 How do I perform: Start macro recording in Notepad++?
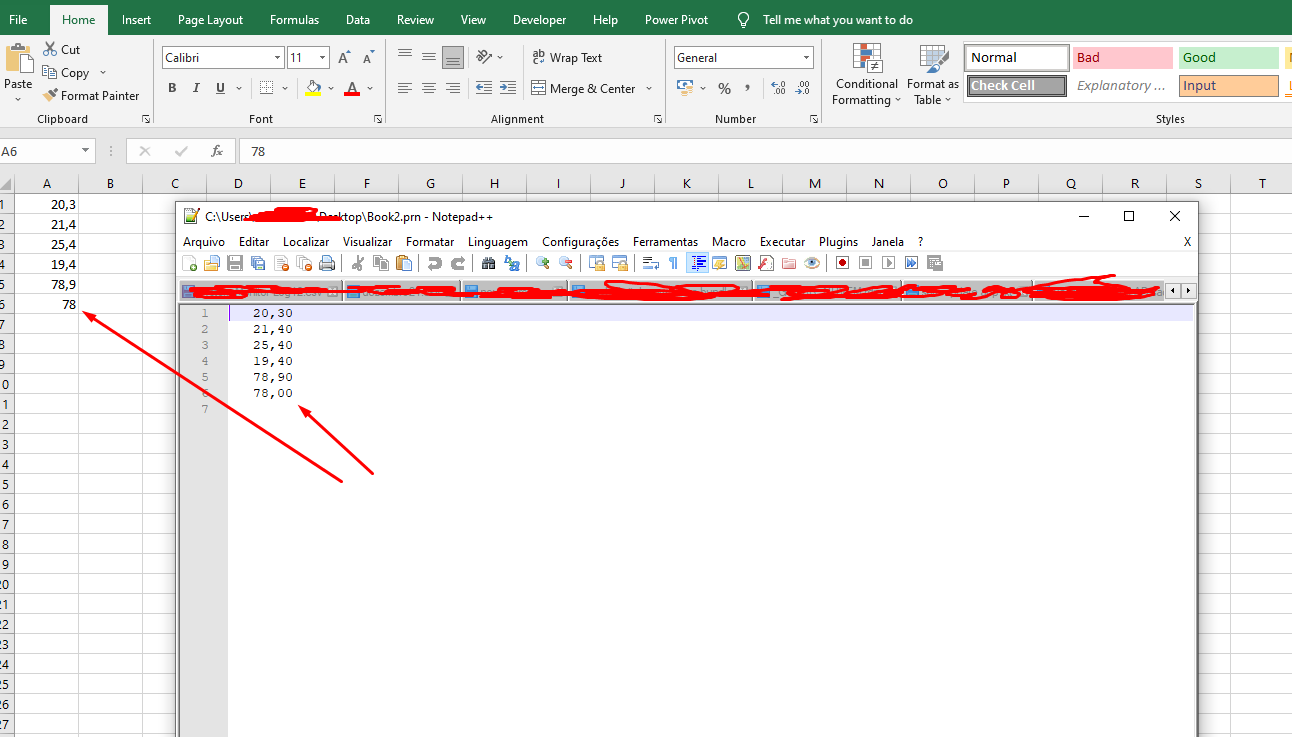(x=841, y=263)
